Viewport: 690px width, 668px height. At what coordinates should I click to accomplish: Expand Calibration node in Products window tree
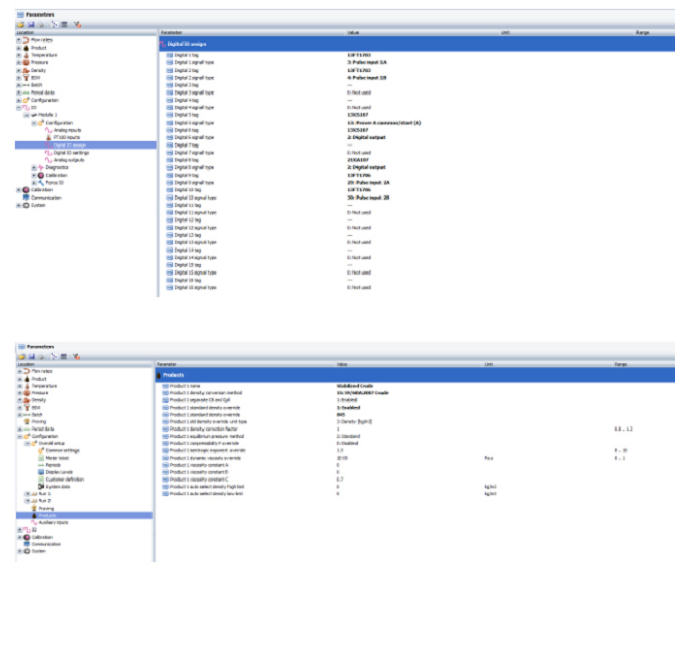pyautogui.click(x=19, y=537)
